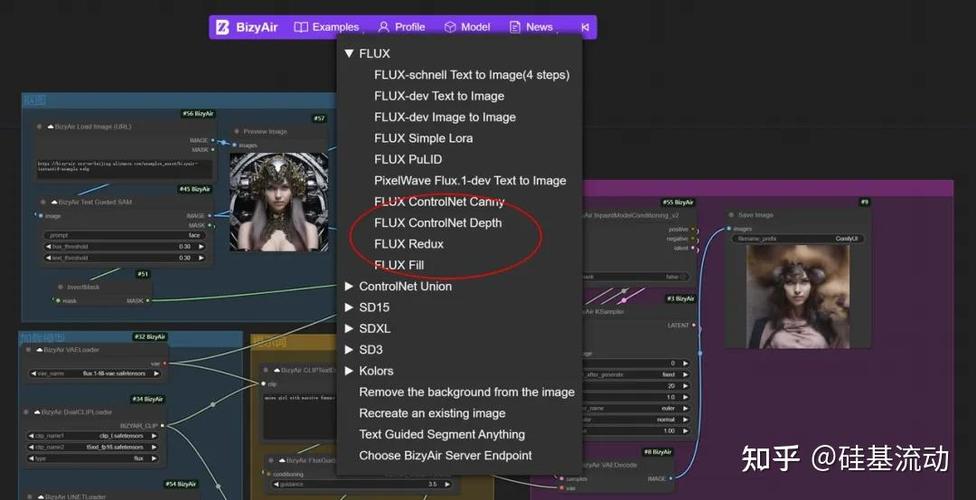Click the Profile person icon
Image resolution: width=976 pixels, height=500 pixels.
pos(383,27)
